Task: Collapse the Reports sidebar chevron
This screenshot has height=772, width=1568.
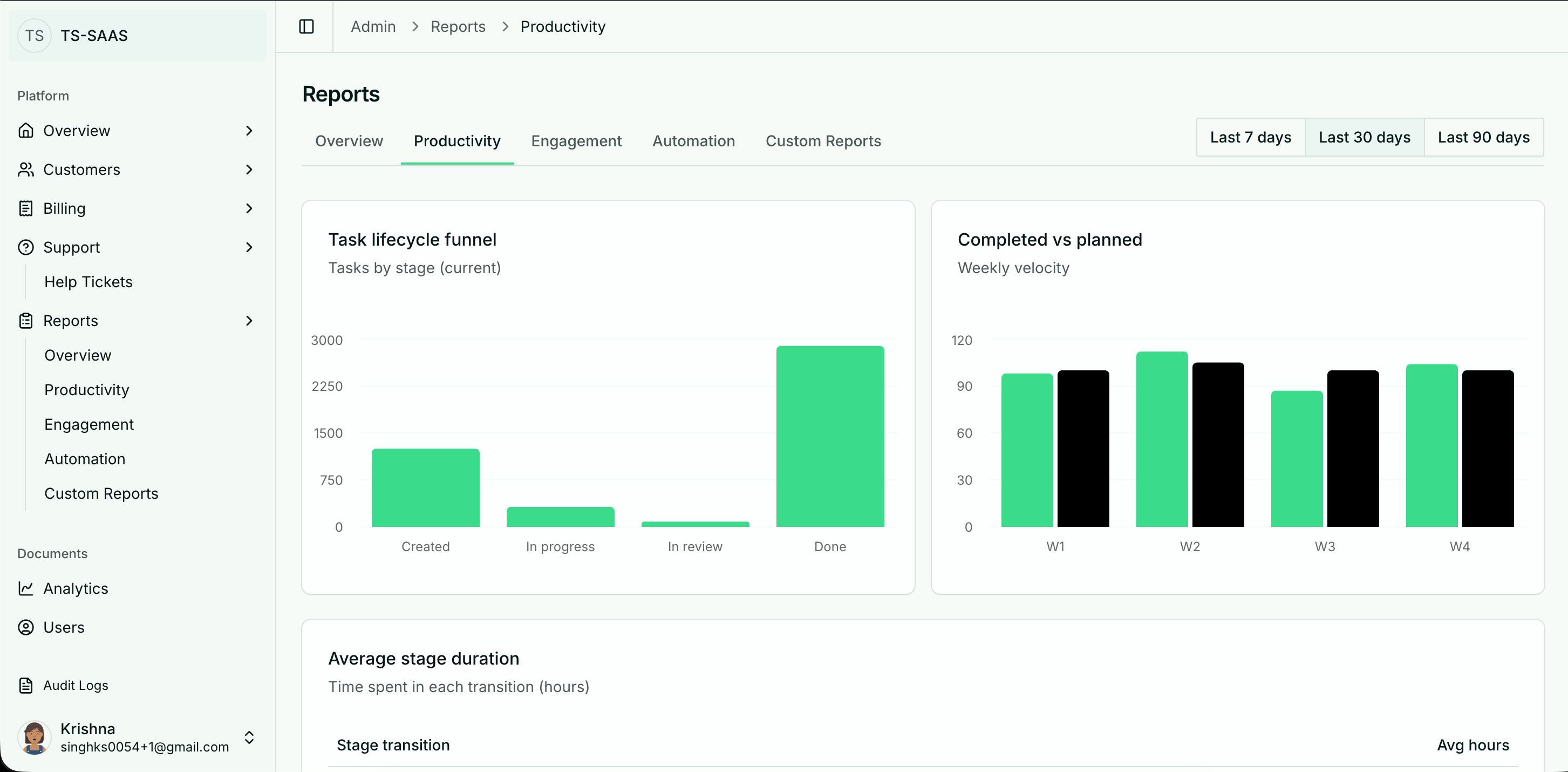Action: tap(249, 320)
